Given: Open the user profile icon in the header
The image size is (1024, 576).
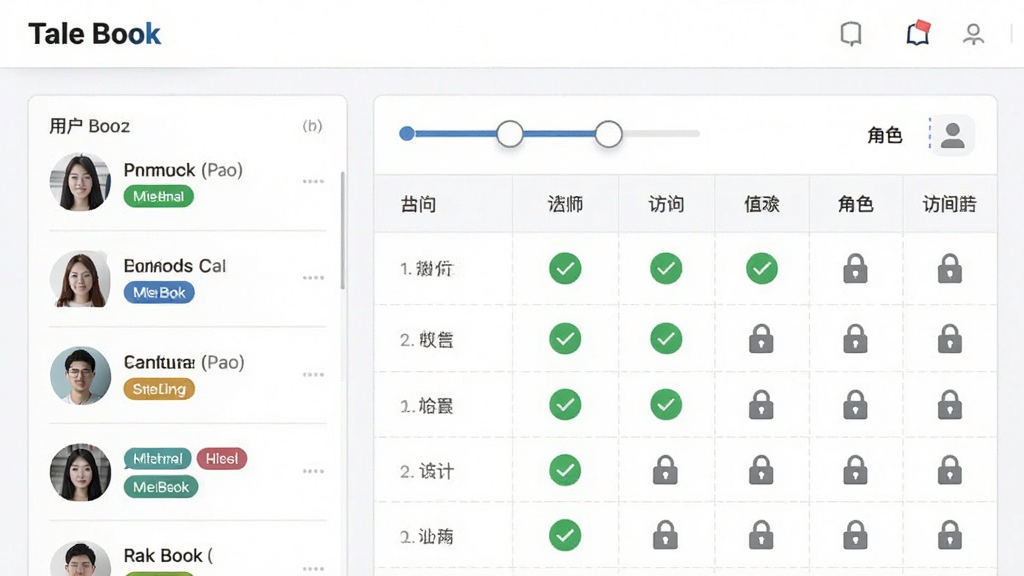Looking at the screenshot, I should [x=973, y=34].
